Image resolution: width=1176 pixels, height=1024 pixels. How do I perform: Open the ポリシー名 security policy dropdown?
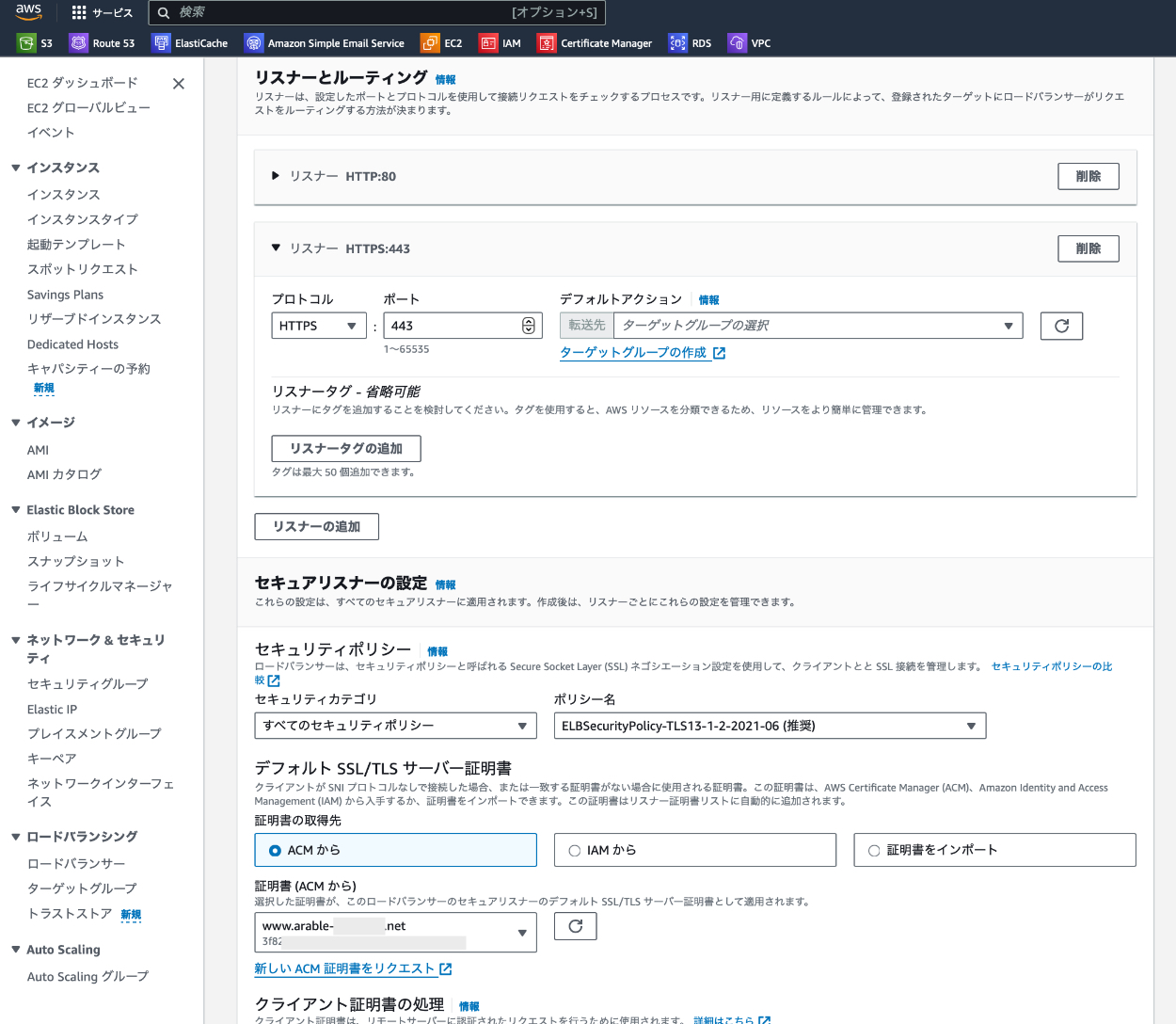click(769, 726)
